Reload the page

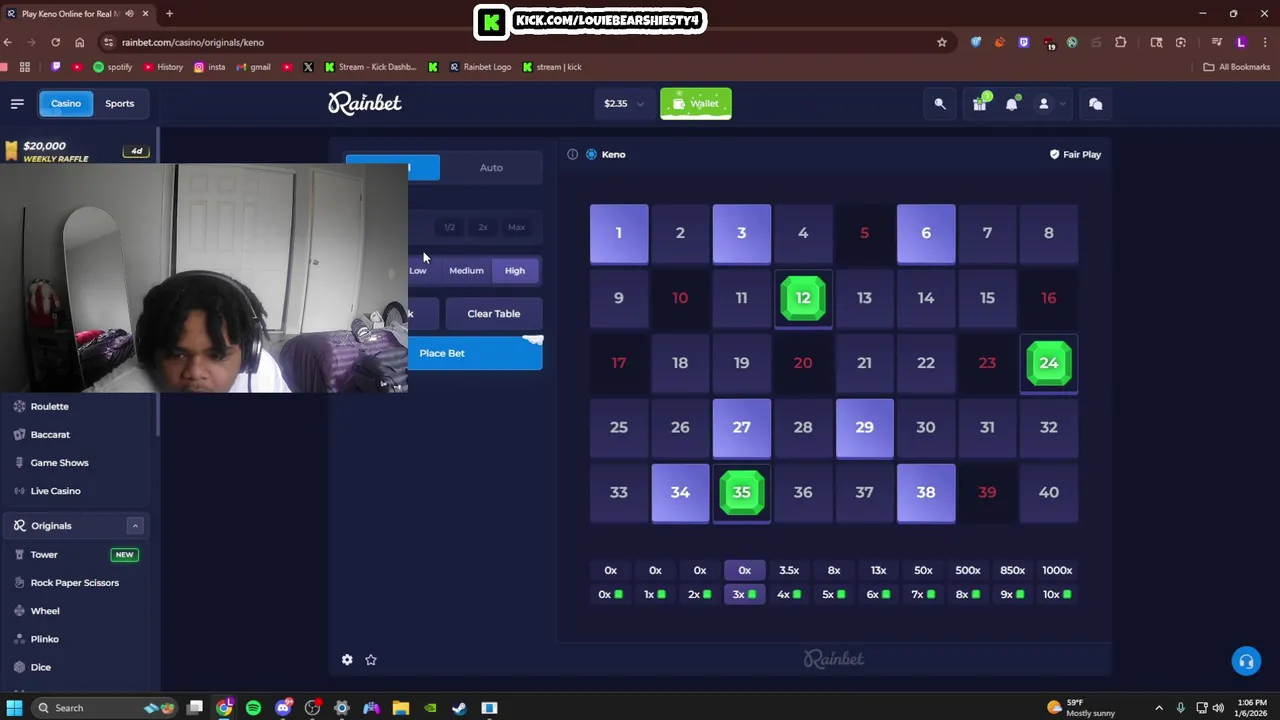pos(55,42)
